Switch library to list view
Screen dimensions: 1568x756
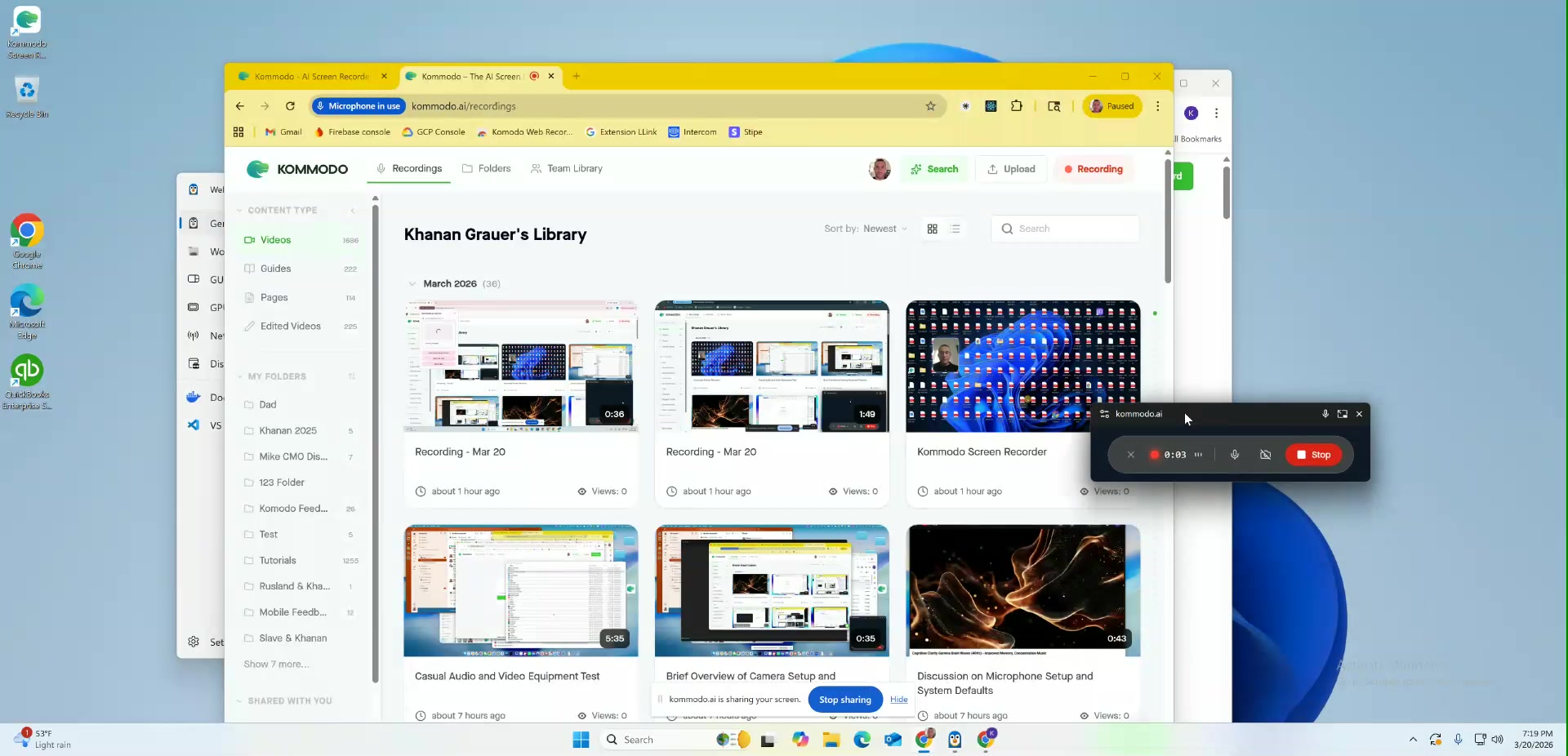955,229
